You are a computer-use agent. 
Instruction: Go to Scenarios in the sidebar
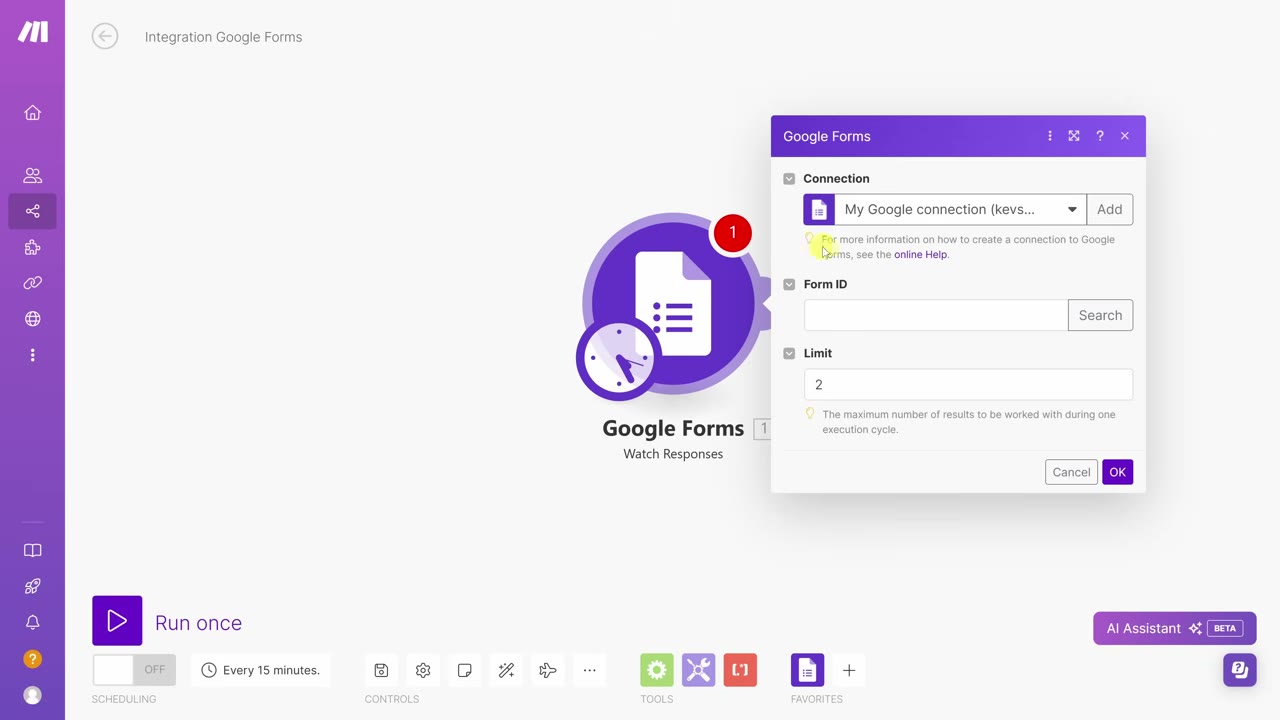point(33,211)
